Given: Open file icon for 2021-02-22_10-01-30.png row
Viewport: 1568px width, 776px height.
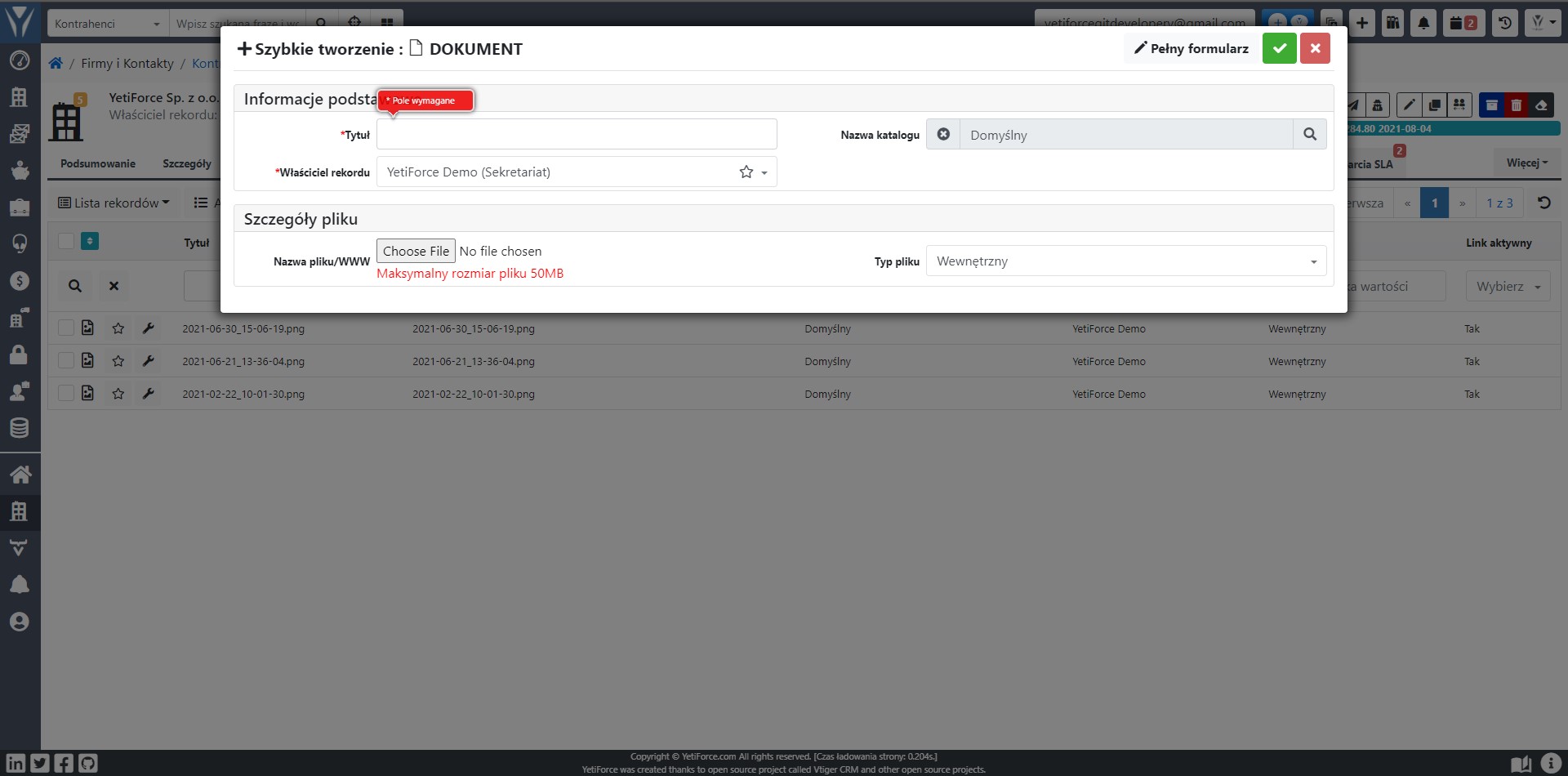Looking at the screenshot, I should tap(87, 393).
